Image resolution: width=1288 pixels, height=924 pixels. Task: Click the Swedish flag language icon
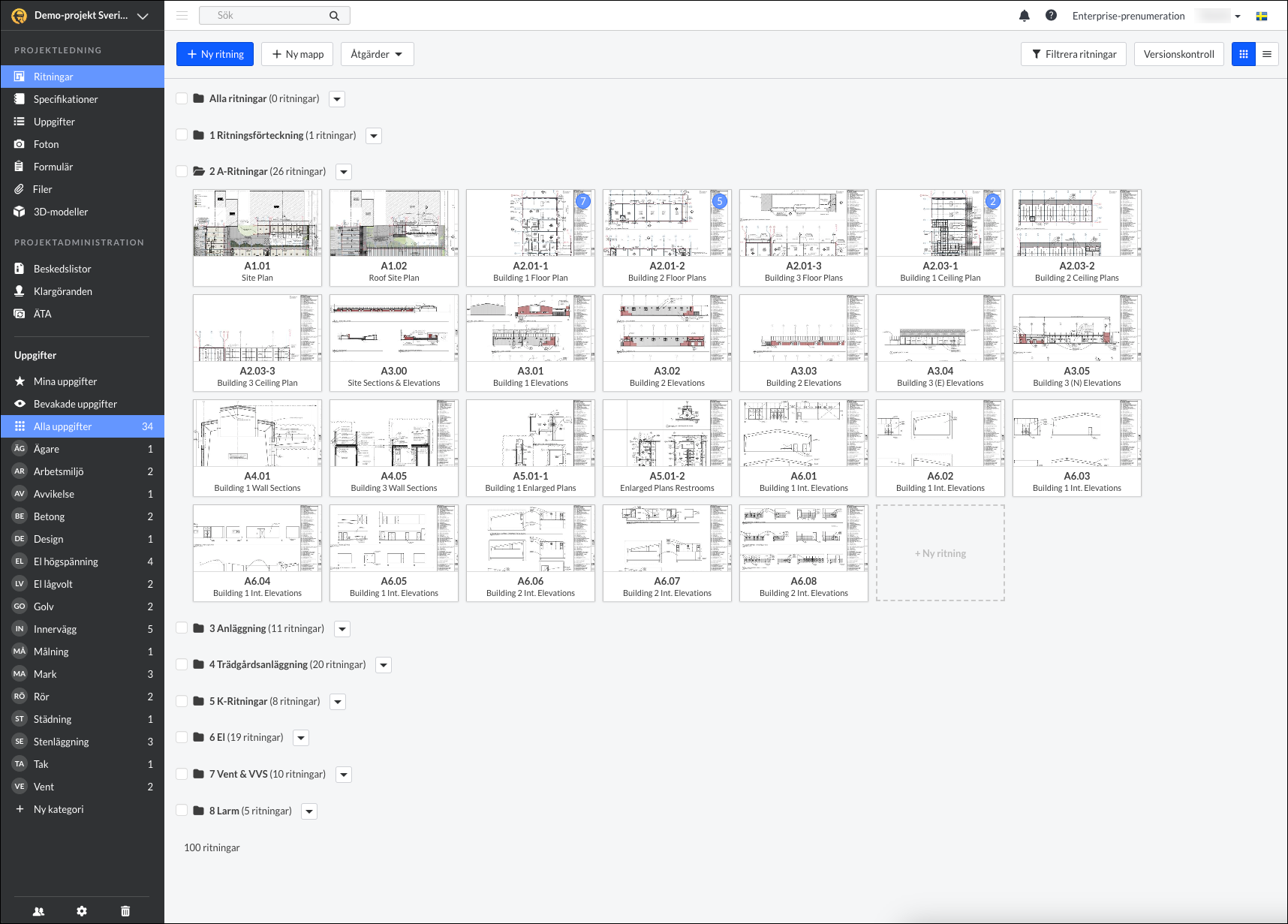[x=1262, y=16]
